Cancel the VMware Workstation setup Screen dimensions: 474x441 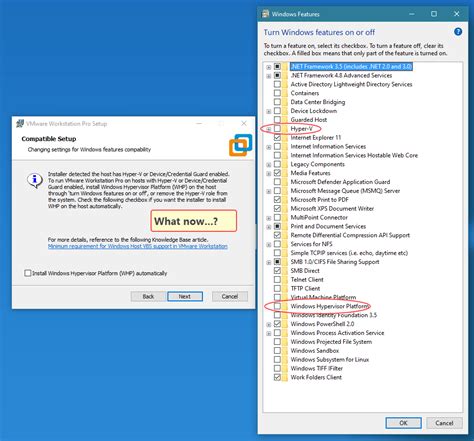click(x=230, y=296)
